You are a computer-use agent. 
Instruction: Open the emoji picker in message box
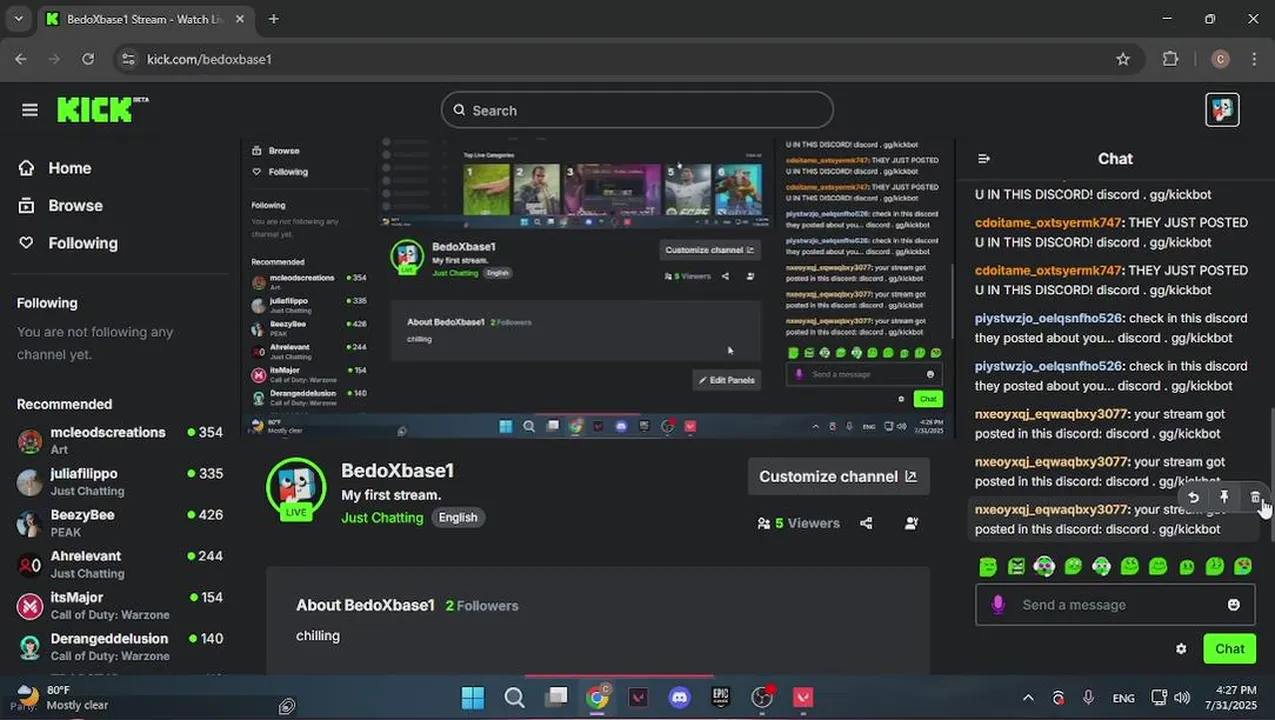[1233, 605]
